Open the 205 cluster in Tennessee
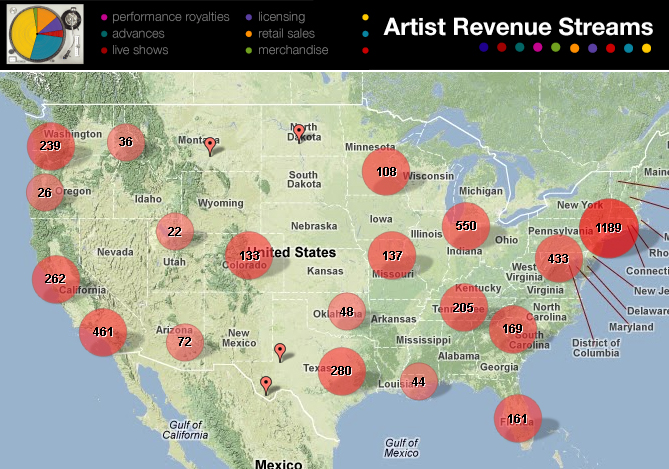Viewport: 669px width, 469px height. pos(463,307)
